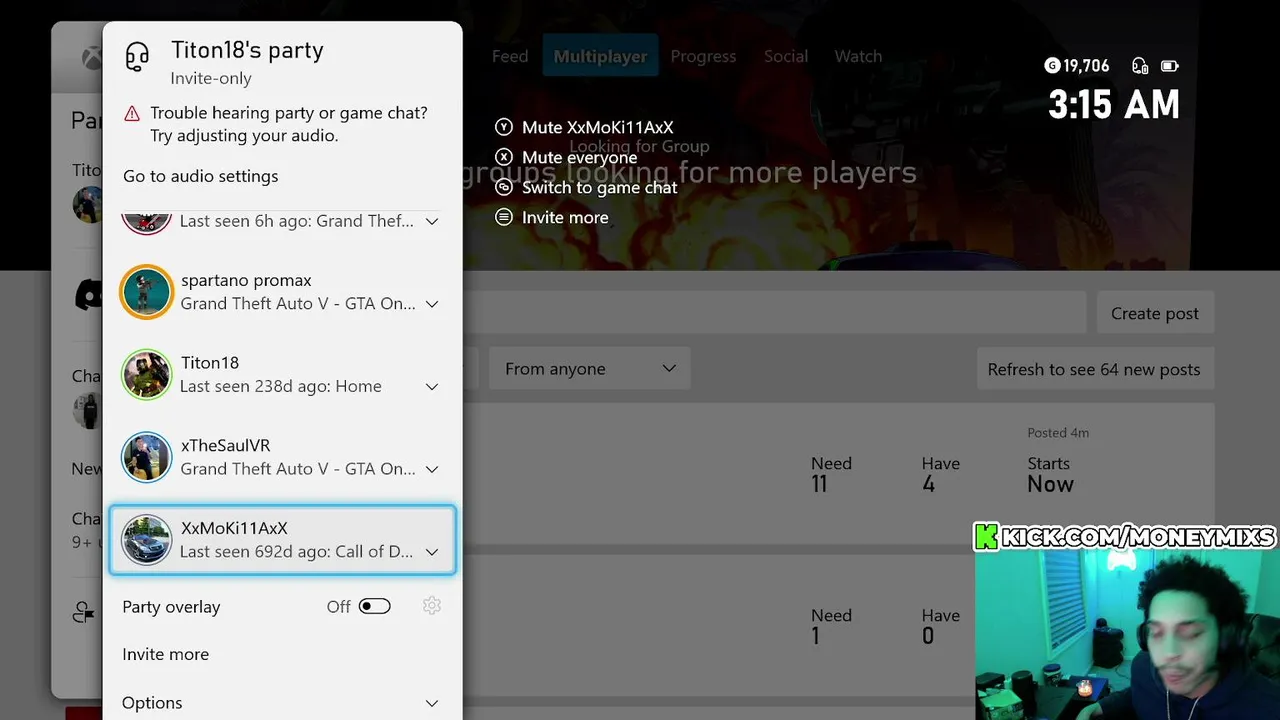Click the Options label in party panel
Viewport: 1280px width, 720px height.
pos(152,703)
